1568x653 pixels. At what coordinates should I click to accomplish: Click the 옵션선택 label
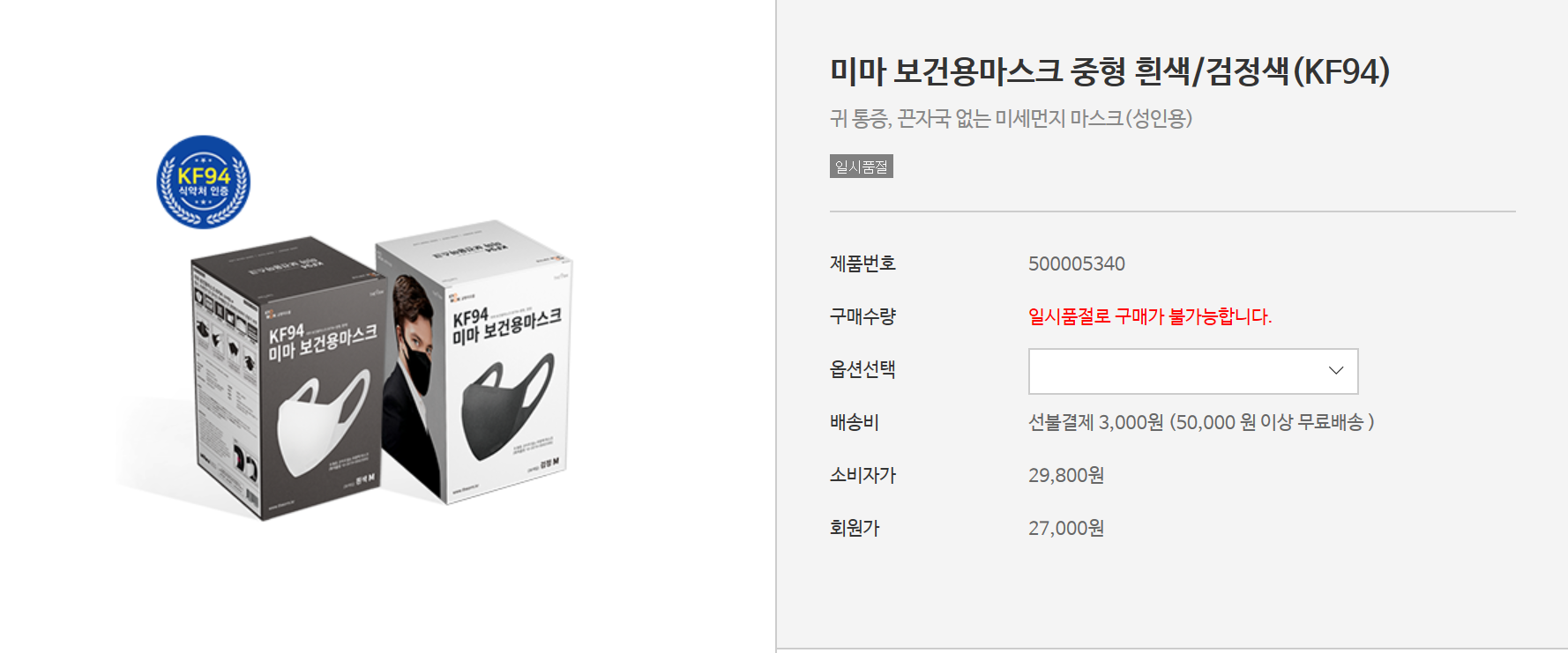[x=862, y=369]
